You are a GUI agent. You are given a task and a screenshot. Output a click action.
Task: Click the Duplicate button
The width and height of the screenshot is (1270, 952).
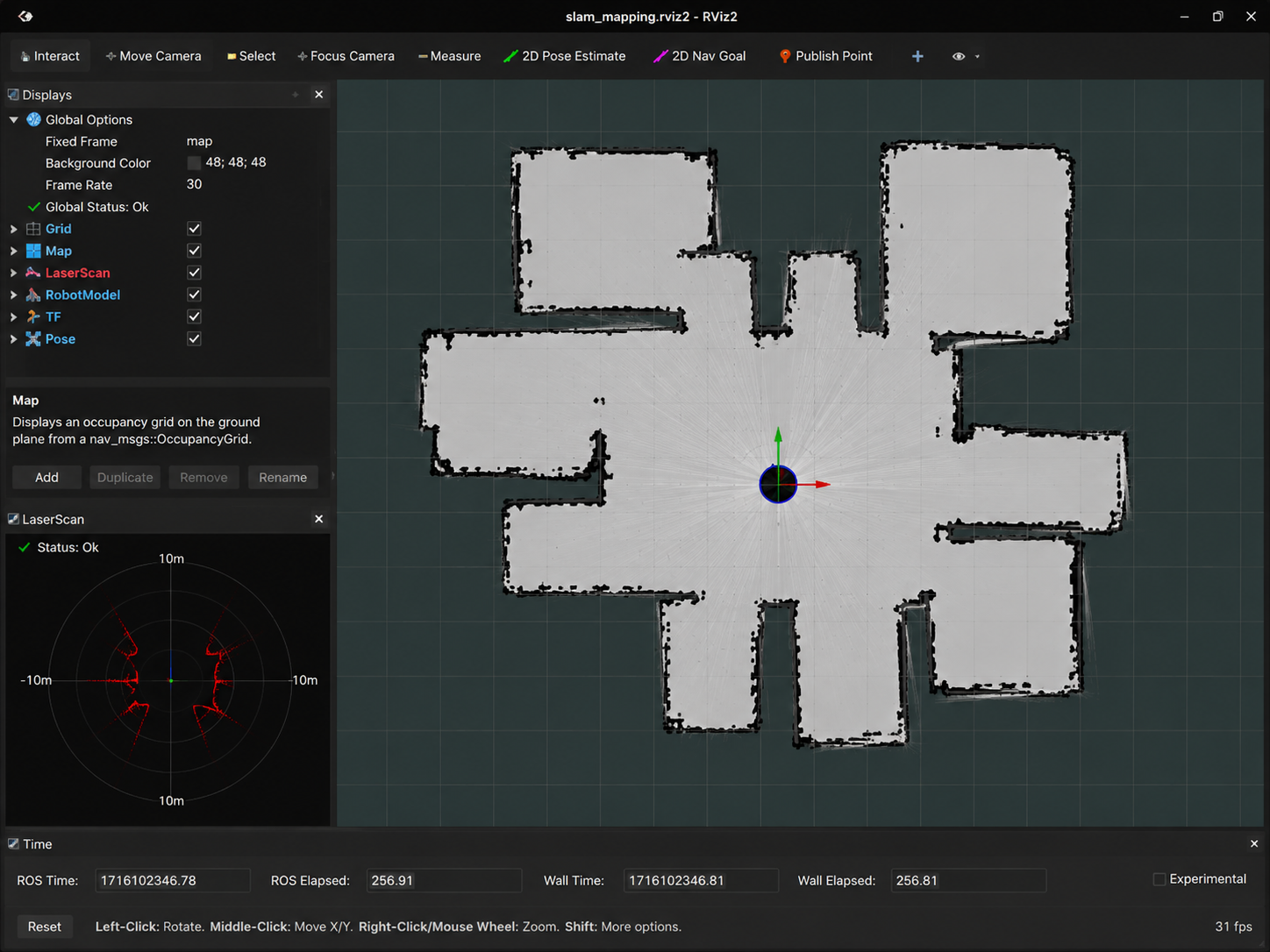[x=125, y=477]
